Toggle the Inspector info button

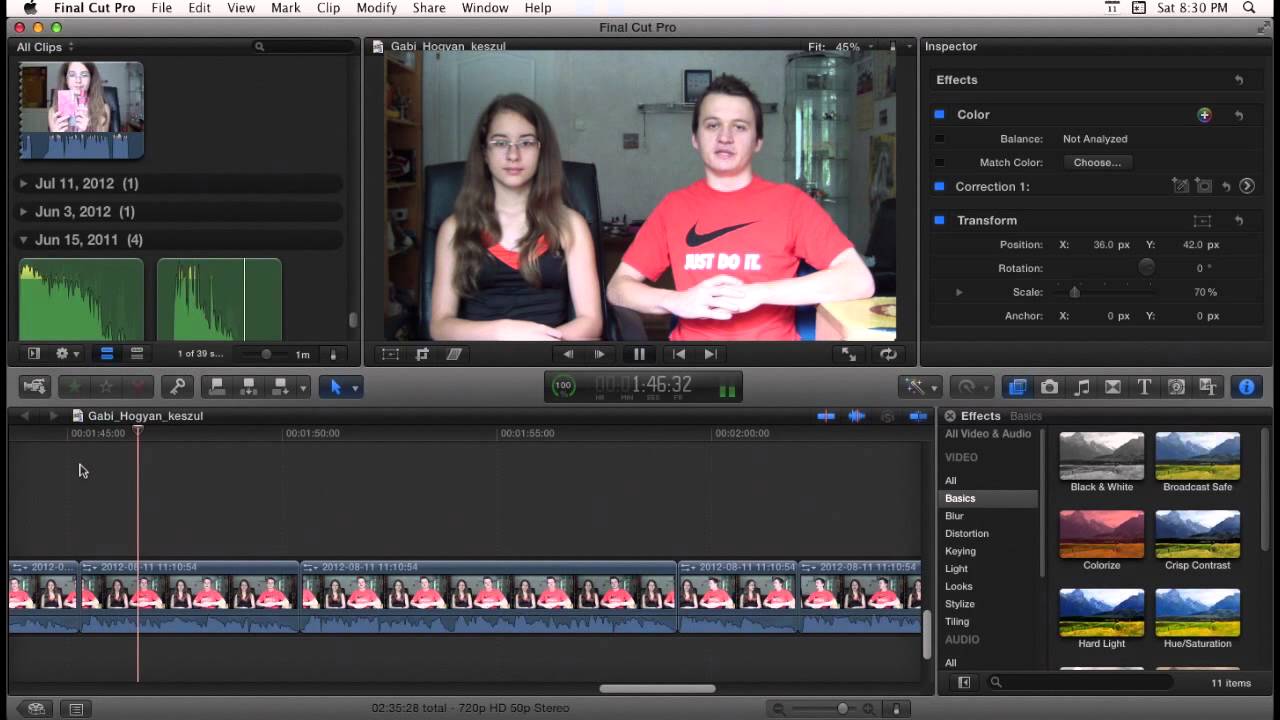[1246, 387]
